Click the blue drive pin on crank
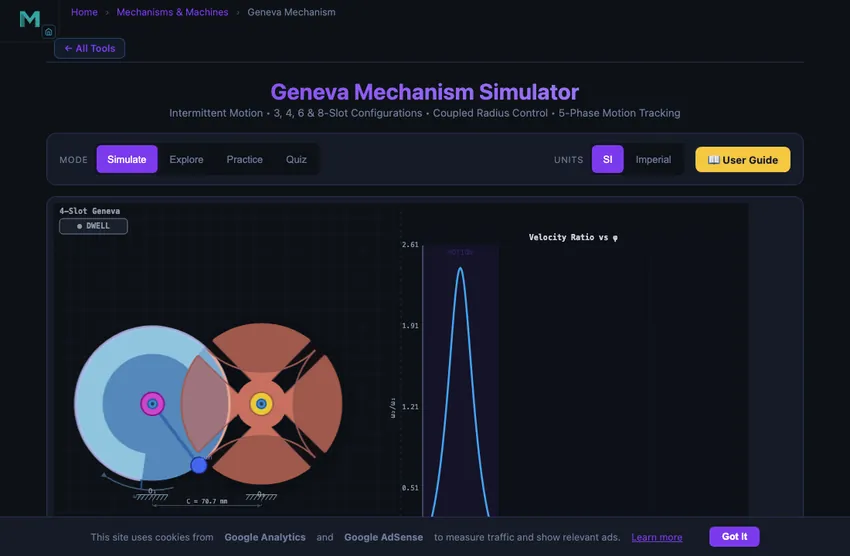850x556 pixels. 199,465
